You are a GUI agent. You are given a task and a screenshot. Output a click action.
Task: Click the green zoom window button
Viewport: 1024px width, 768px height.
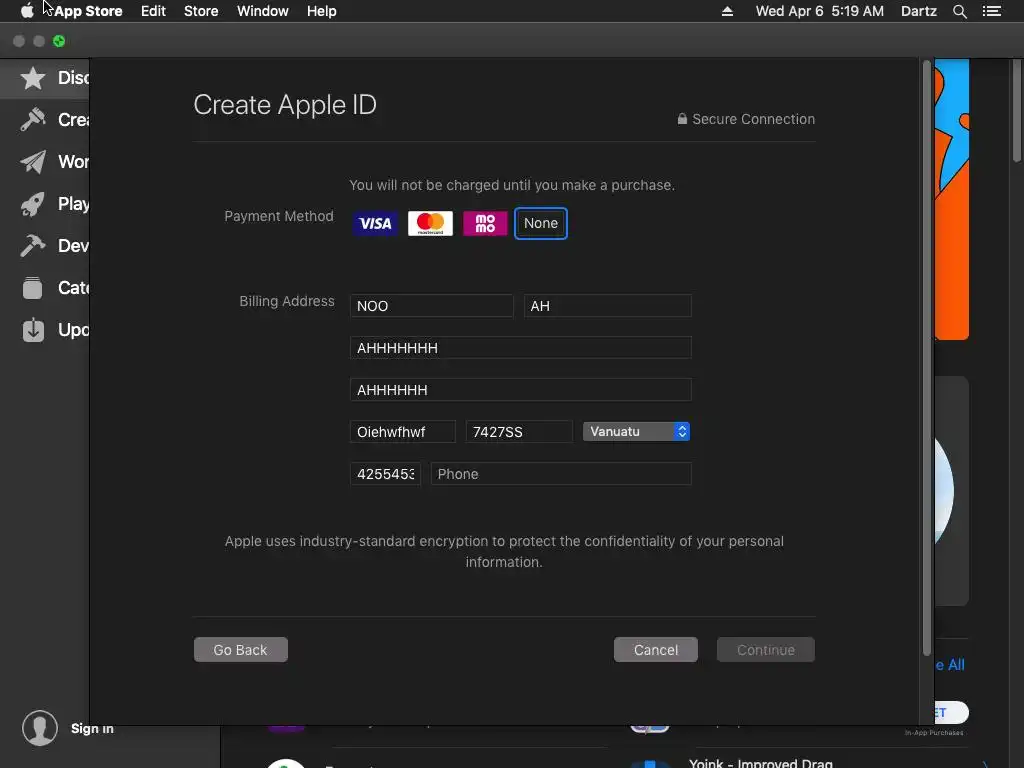pyautogui.click(x=59, y=41)
